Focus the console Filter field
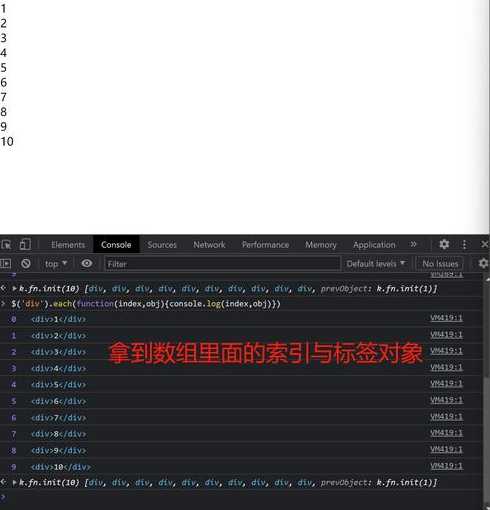The height and width of the screenshot is (510, 490). (222, 264)
